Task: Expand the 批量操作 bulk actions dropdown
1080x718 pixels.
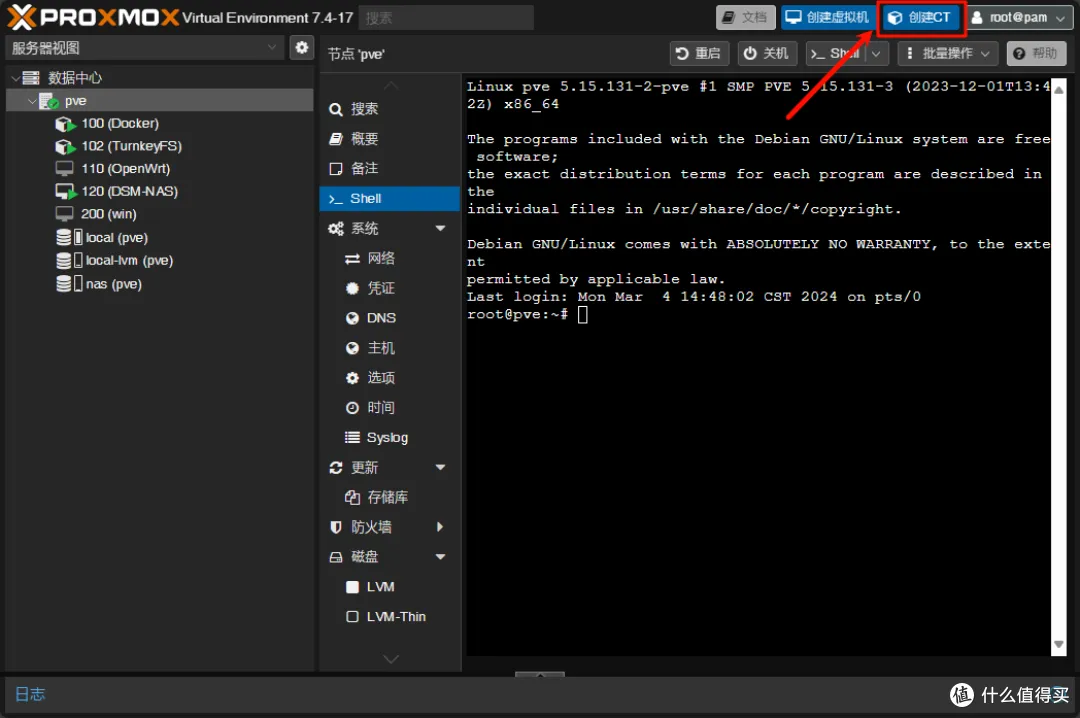Action: [x=948, y=53]
